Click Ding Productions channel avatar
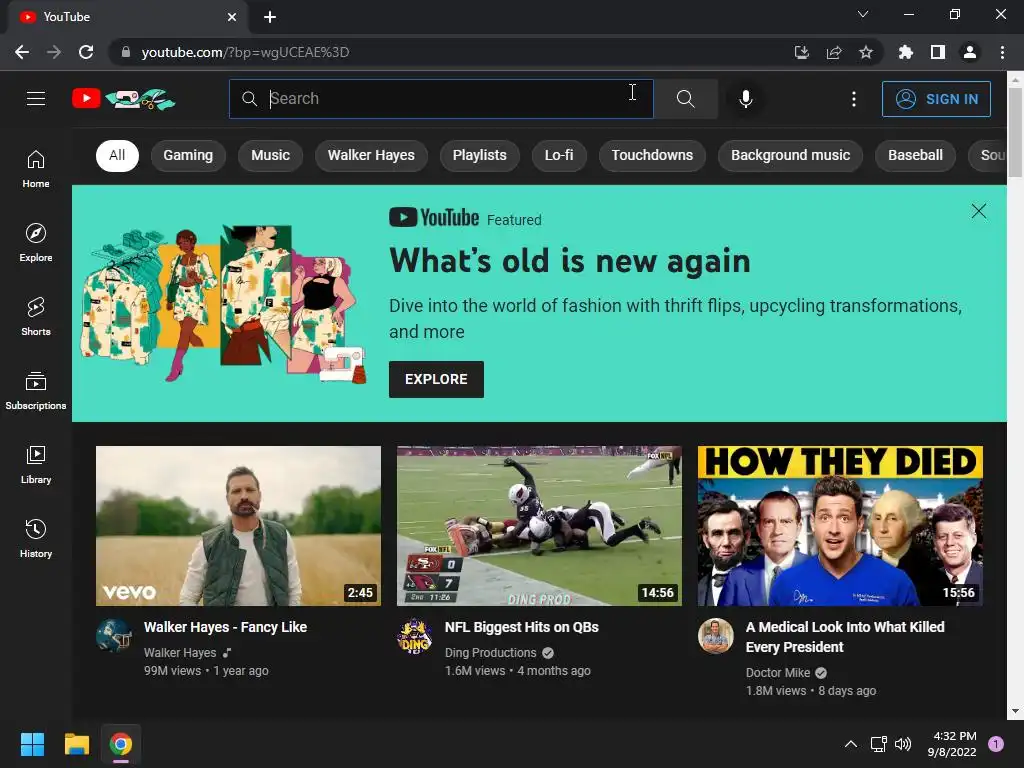 (x=415, y=635)
